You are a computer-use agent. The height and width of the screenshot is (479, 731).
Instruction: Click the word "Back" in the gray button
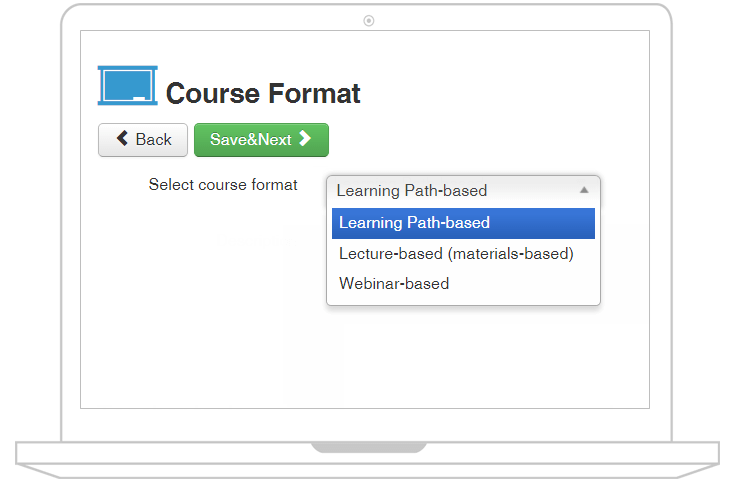(x=153, y=140)
